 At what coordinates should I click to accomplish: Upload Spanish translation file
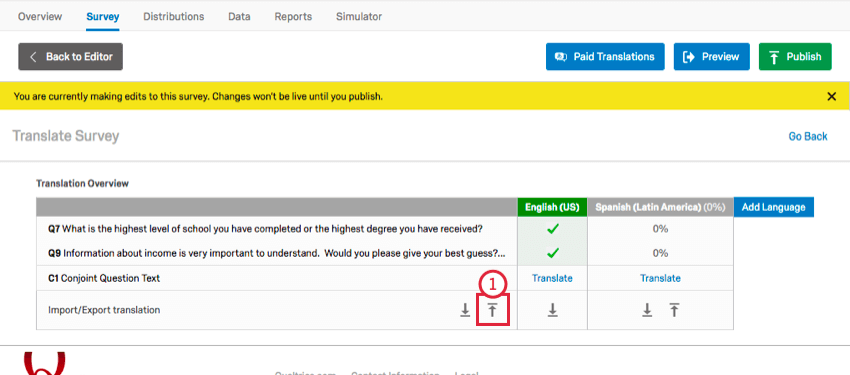tap(674, 310)
